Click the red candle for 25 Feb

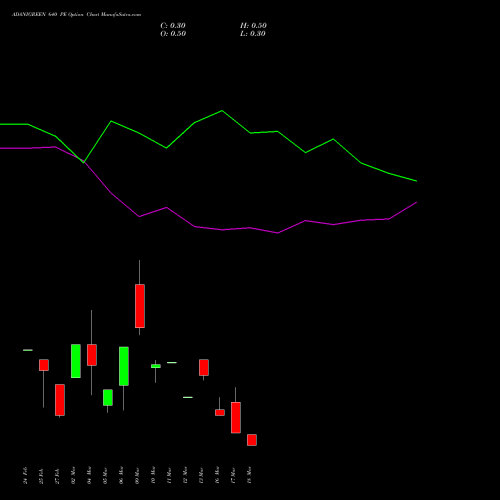point(44,365)
